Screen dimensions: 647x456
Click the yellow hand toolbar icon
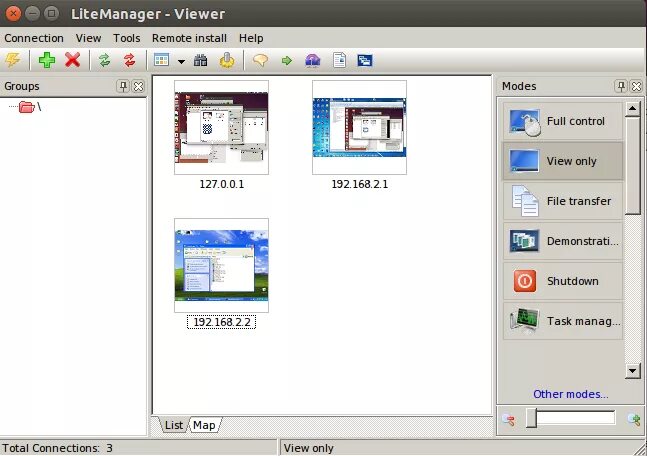227,60
